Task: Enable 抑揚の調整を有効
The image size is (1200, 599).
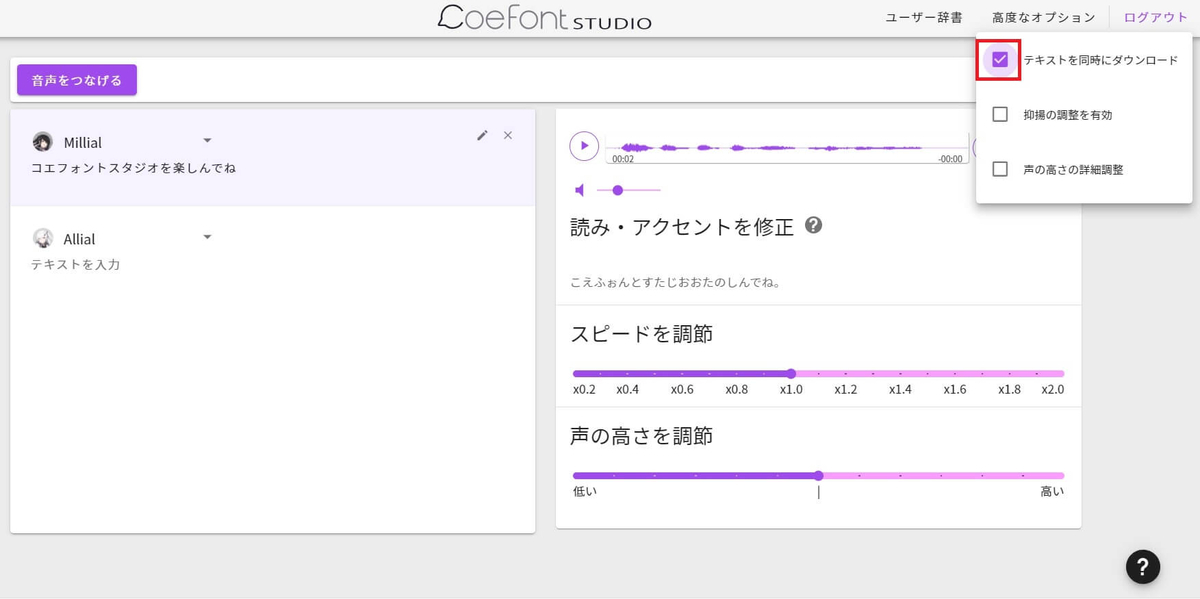Action: click(999, 114)
